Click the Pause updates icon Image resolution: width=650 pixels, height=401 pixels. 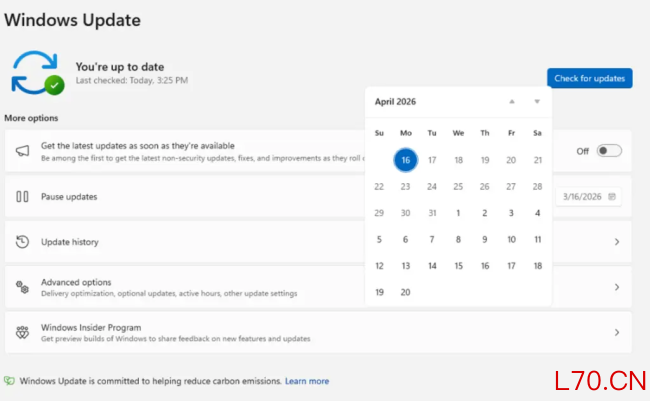click(x=22, y=197)
